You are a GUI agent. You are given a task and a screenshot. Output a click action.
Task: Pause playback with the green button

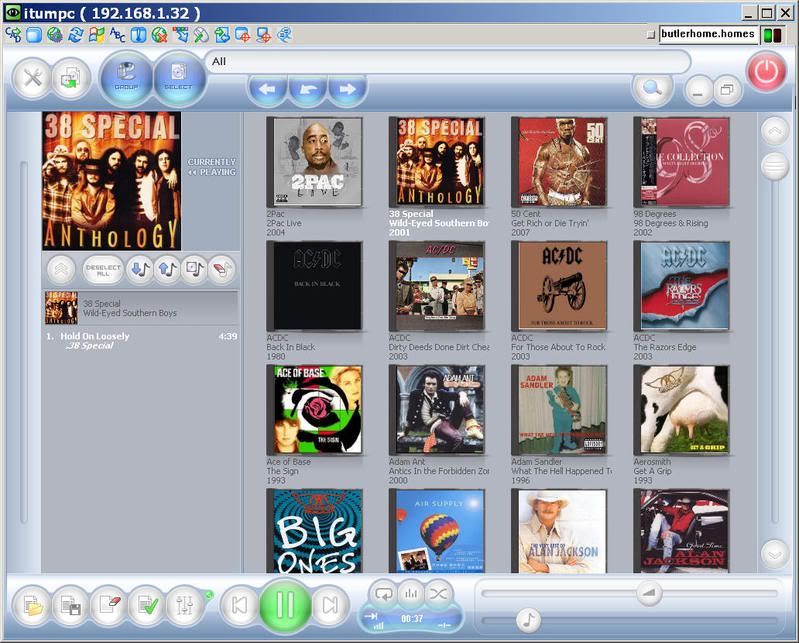click(285, 605)
